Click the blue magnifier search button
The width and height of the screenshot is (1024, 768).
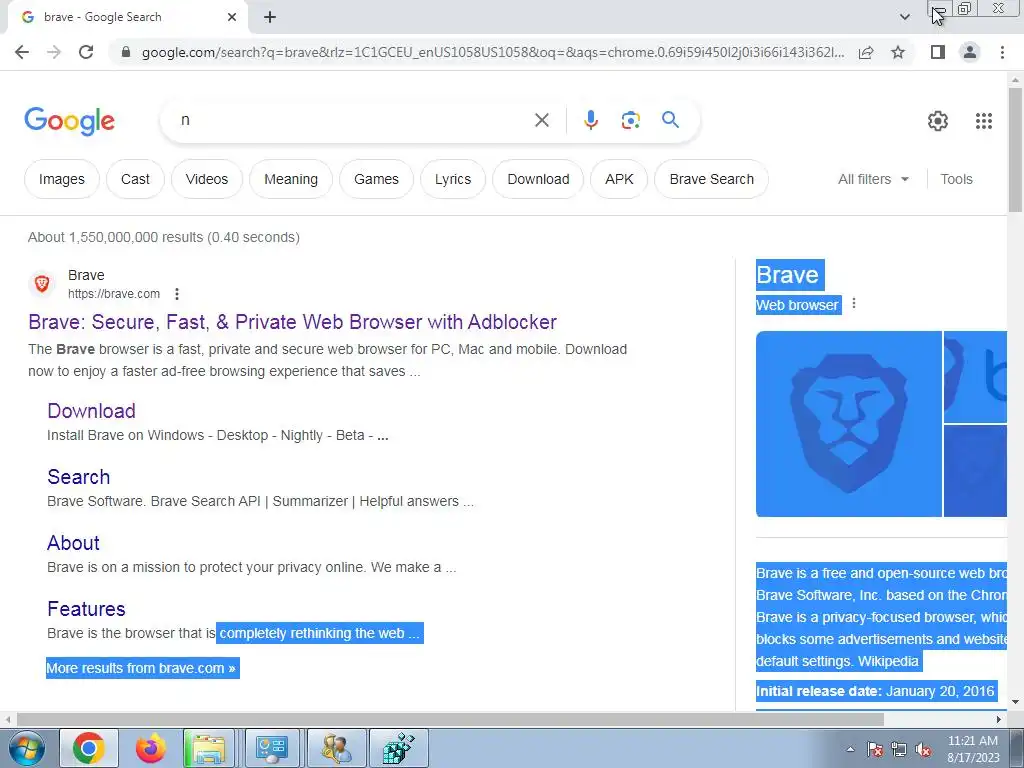[x=670, y=120]
